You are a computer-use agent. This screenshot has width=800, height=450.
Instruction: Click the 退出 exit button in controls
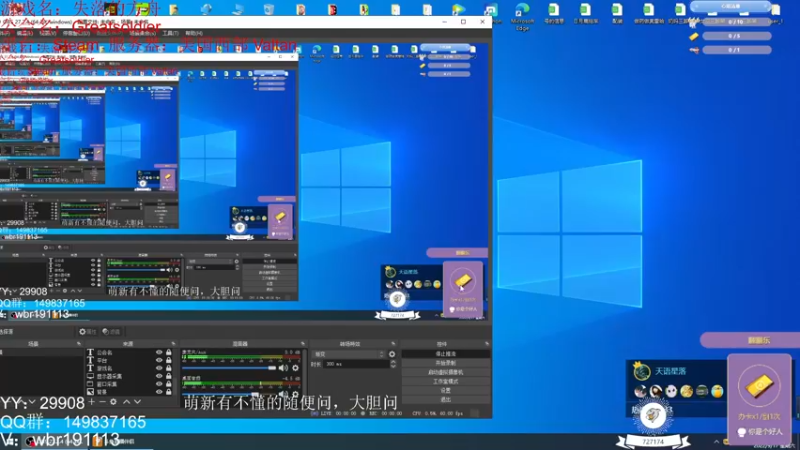point(445,399)
